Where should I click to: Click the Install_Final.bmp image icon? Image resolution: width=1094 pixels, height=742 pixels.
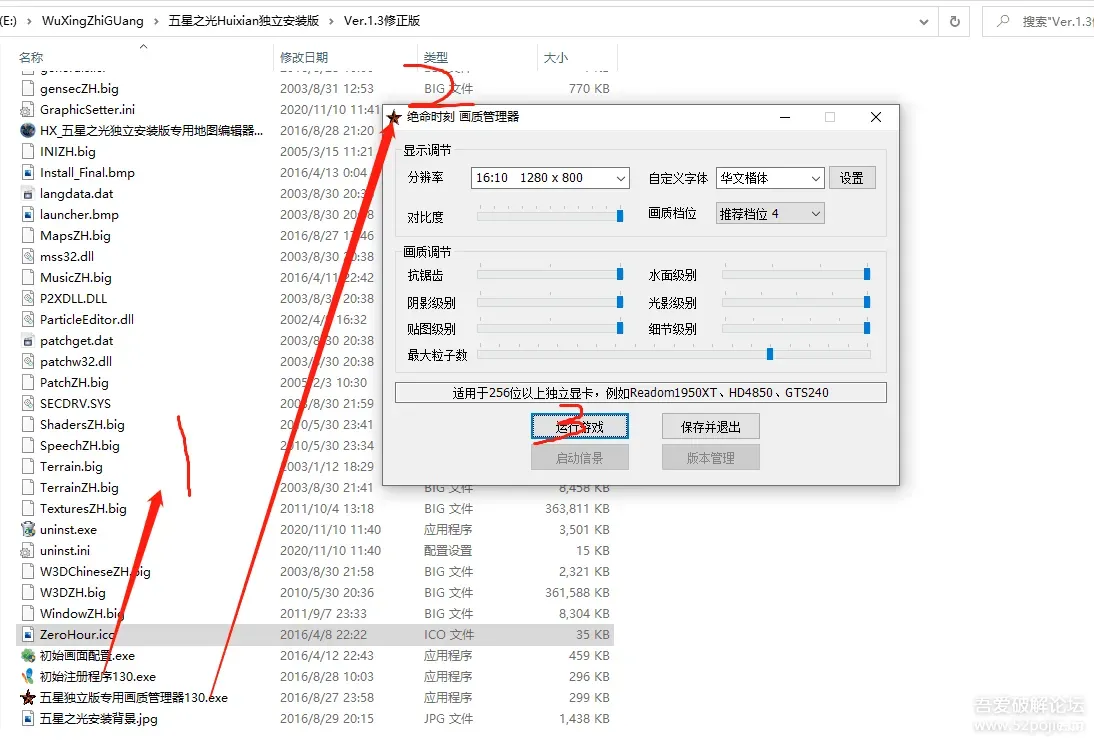click(x=28, y=172)
